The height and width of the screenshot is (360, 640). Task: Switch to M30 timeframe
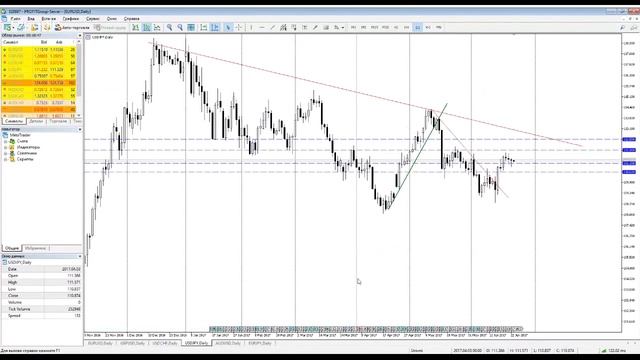(x=385, y=27)
